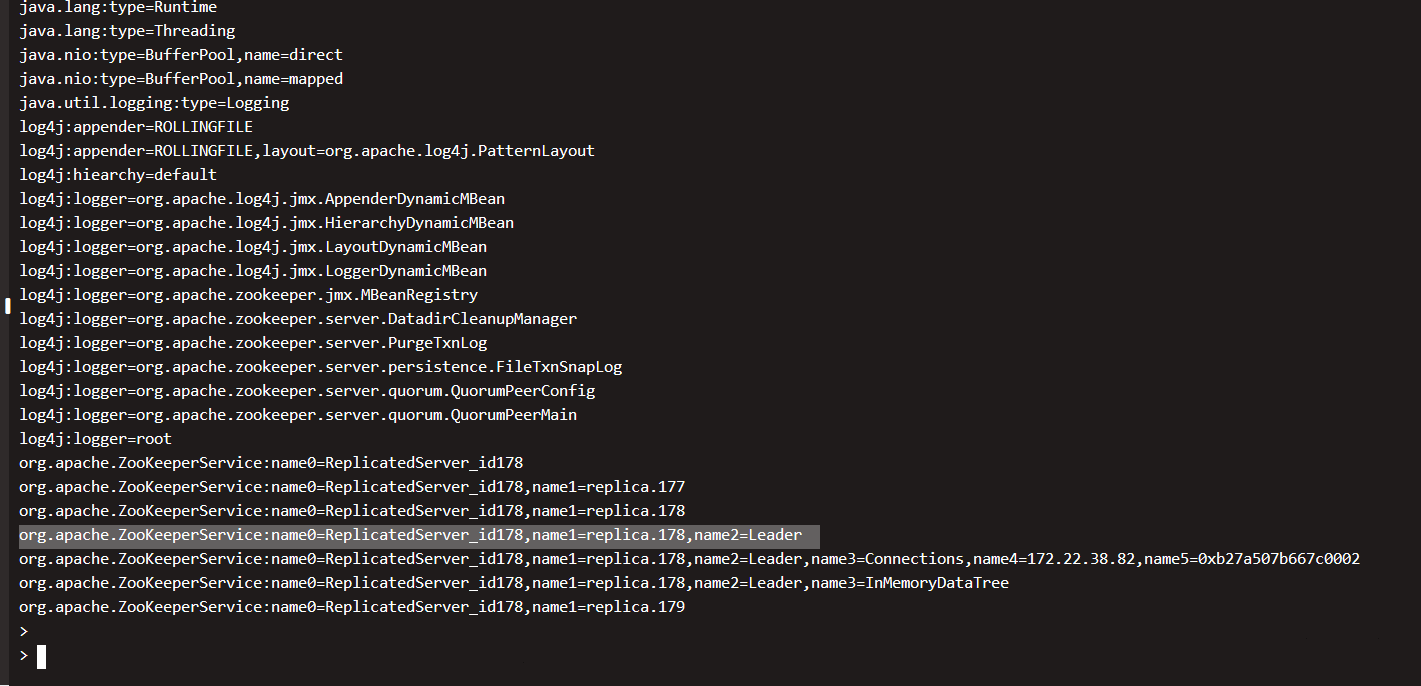Select the QuorumPeerMain logger line
Viewport: 1421px width, 686px height.
[x=298, y=415]
